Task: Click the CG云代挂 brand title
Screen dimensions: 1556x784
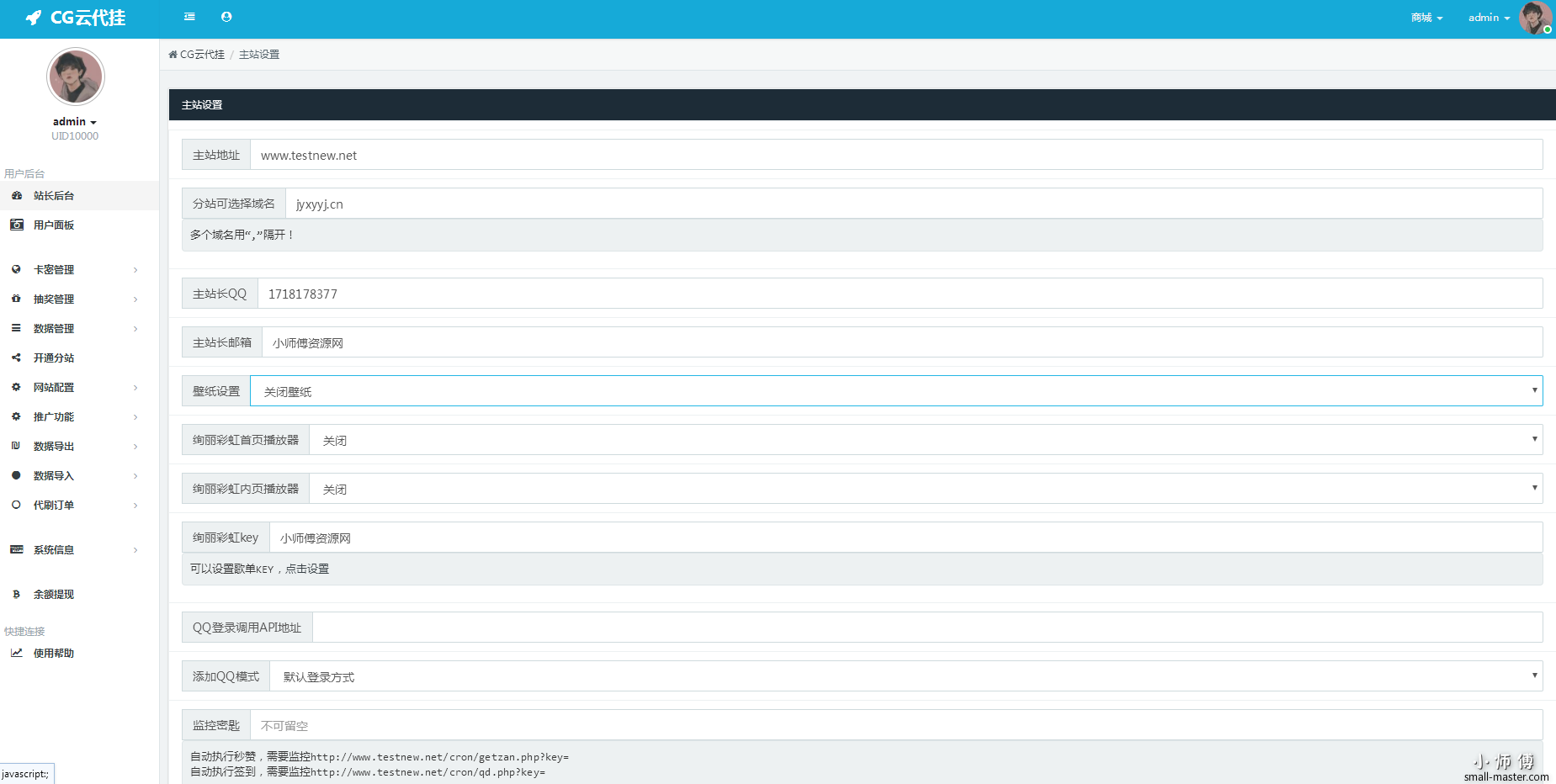Action: [x=88, y=18]
